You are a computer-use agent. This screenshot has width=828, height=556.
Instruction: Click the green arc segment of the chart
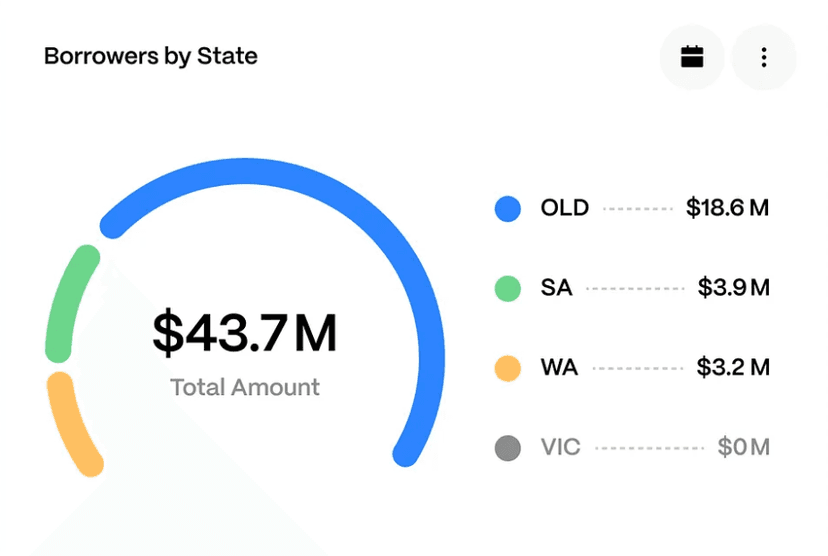click(x=66, y=300)
